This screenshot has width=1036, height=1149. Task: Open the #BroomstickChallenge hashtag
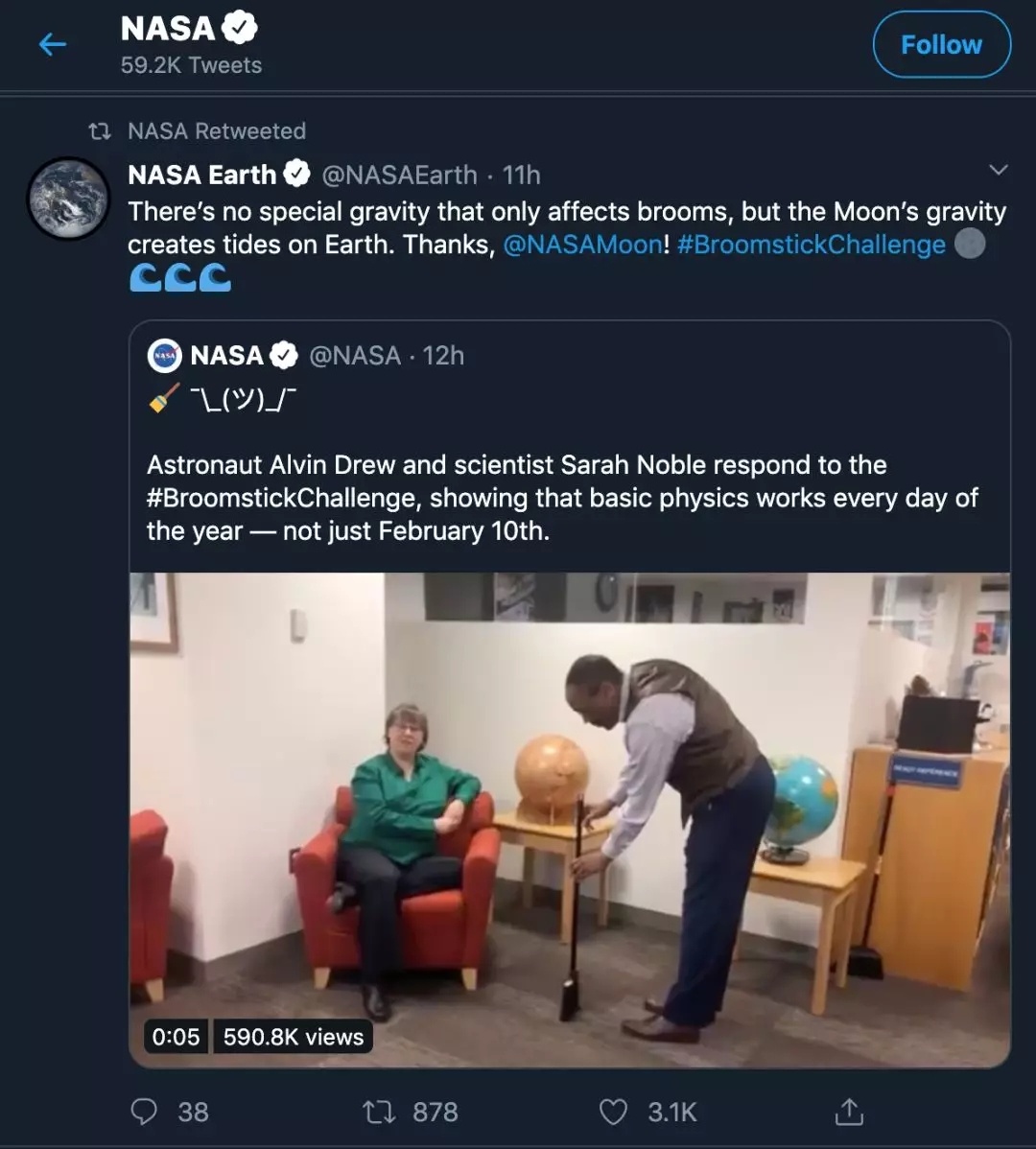[812, 244]
